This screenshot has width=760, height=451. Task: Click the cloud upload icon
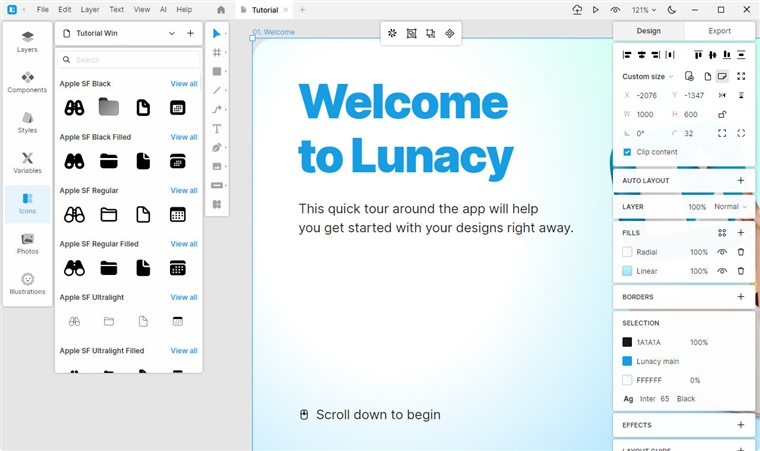tap(577, 10)
